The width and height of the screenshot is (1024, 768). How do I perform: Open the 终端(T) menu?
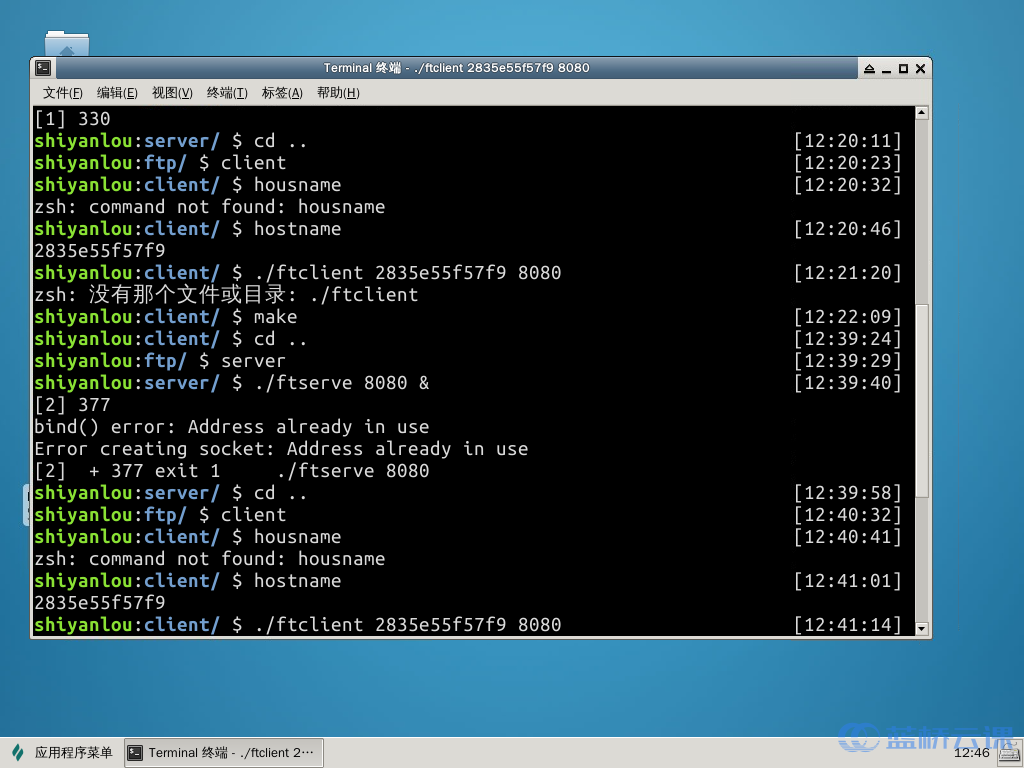(227, 93)
